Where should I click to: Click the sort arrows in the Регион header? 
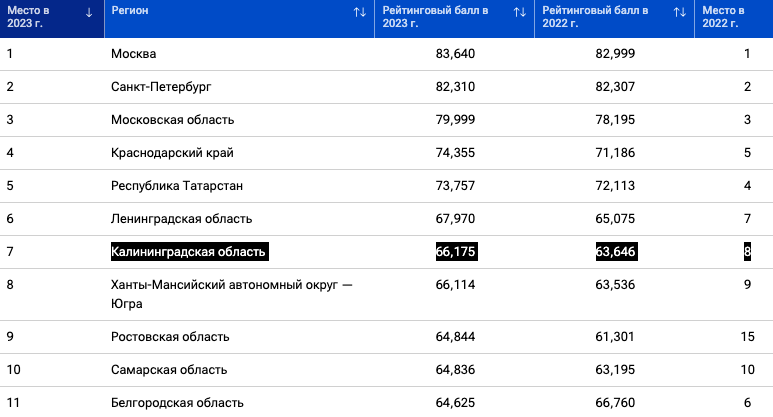click(x=360, y=12)
